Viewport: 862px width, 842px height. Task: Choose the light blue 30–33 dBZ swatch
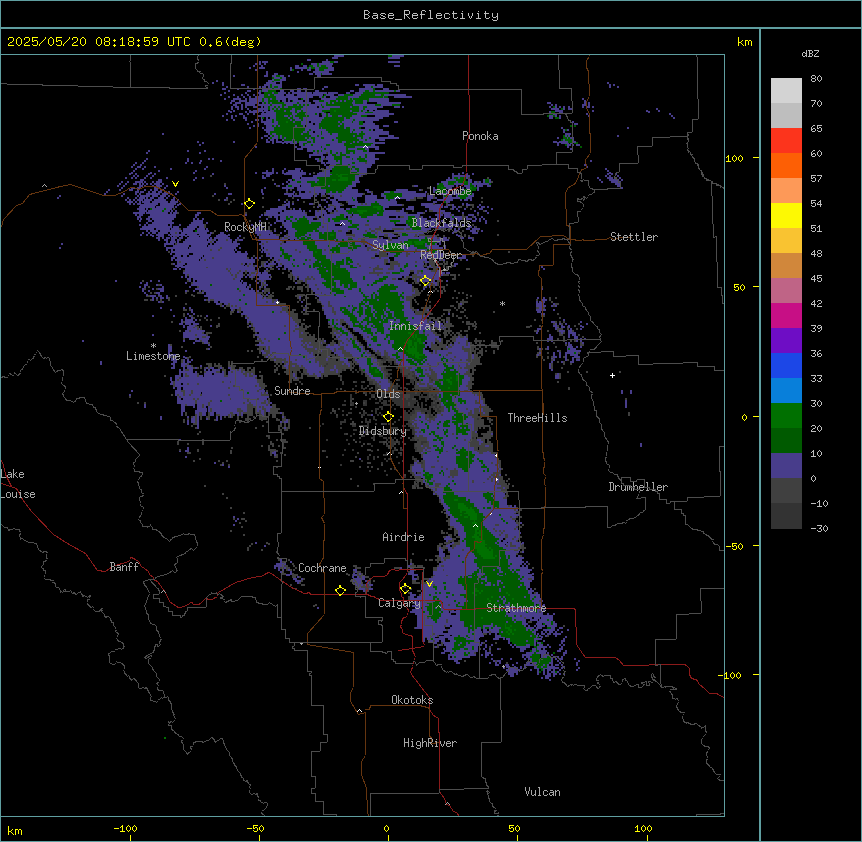point(786,391)
